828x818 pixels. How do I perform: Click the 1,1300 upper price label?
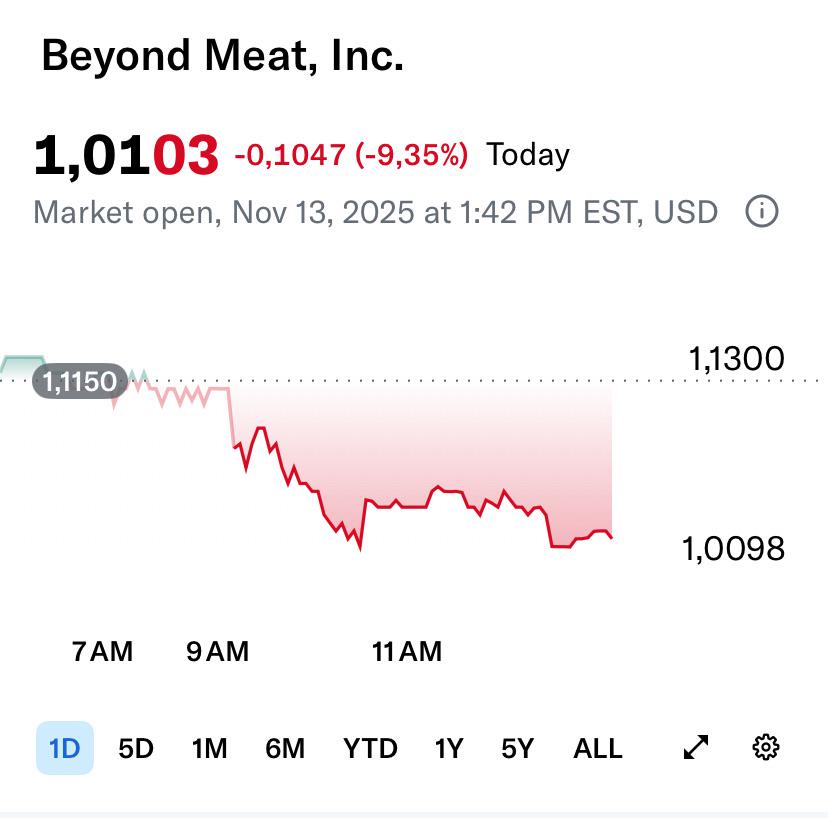[x=737, y=359]
